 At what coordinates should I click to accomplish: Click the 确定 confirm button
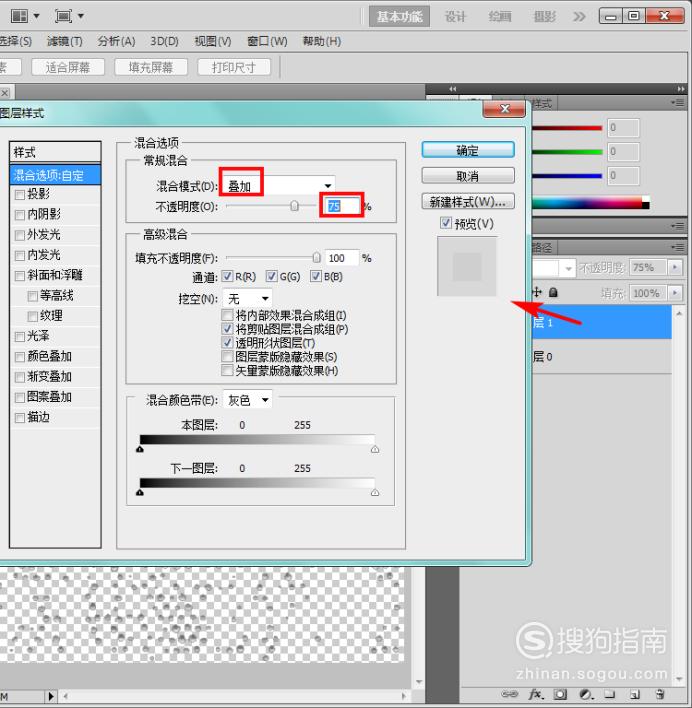(468, 150)
